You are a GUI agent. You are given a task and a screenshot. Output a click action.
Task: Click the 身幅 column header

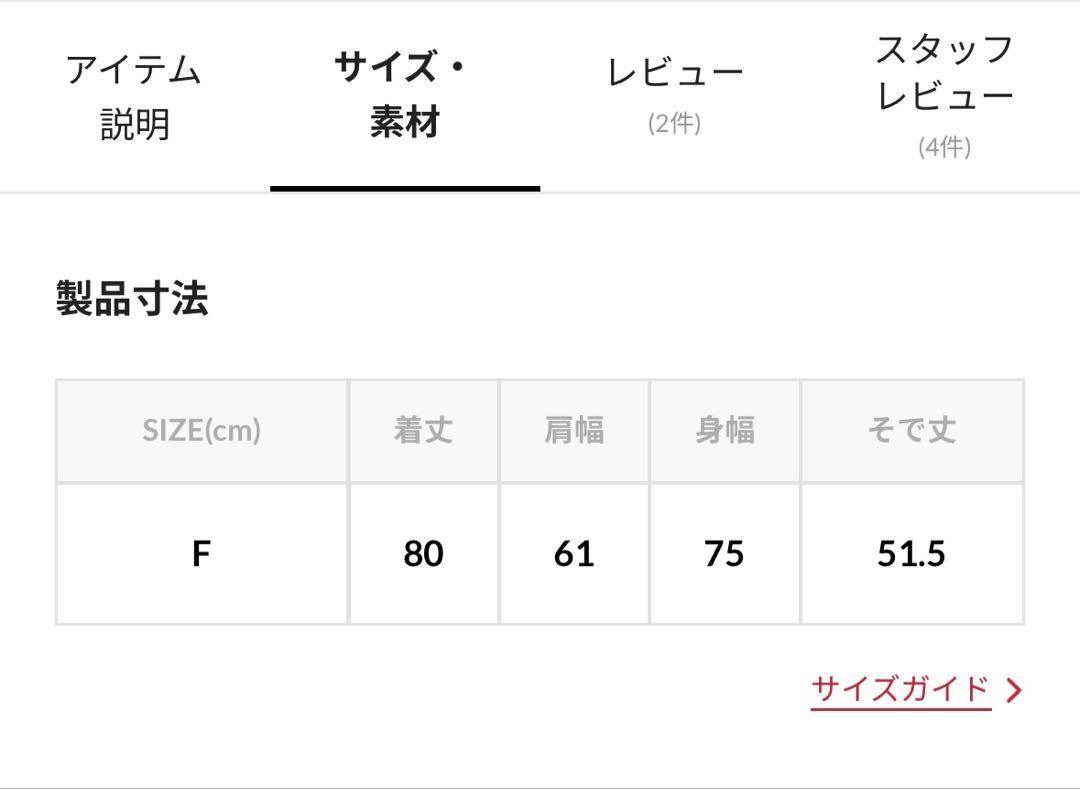tap(725, 431)
